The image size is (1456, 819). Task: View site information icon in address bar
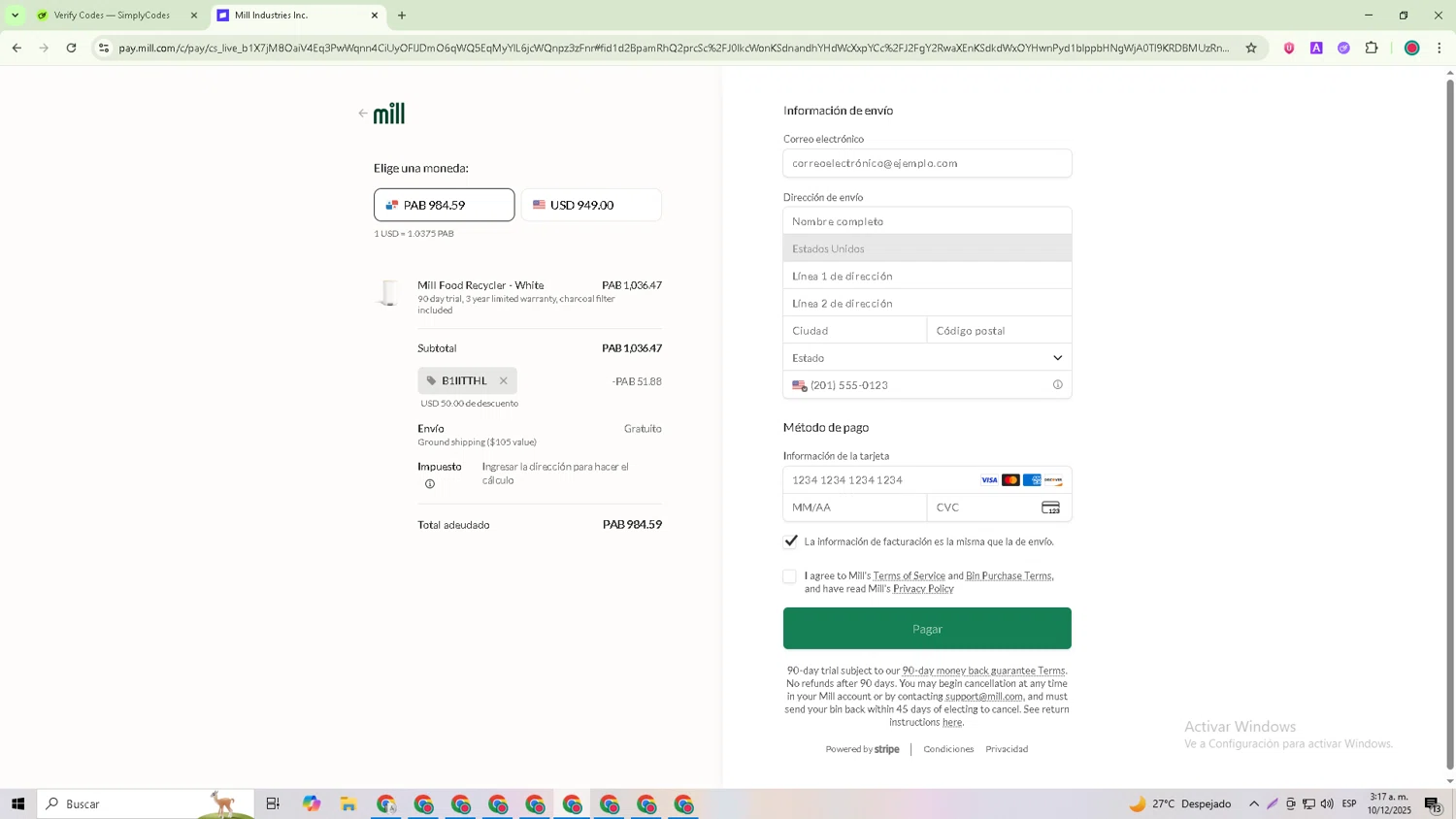pos(104,48)
